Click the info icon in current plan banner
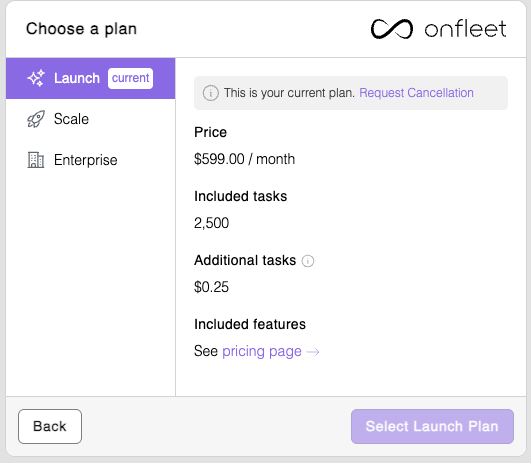 tap(210, 93)
